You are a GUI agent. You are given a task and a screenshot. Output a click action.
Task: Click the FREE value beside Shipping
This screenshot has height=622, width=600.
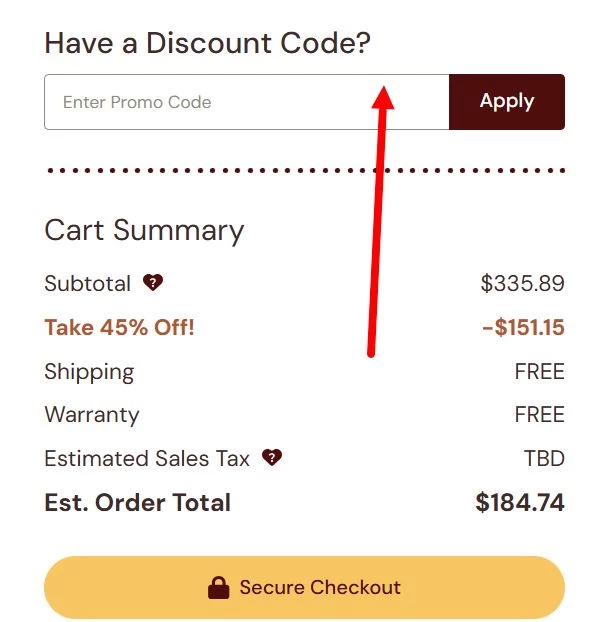tap(539, 372)
